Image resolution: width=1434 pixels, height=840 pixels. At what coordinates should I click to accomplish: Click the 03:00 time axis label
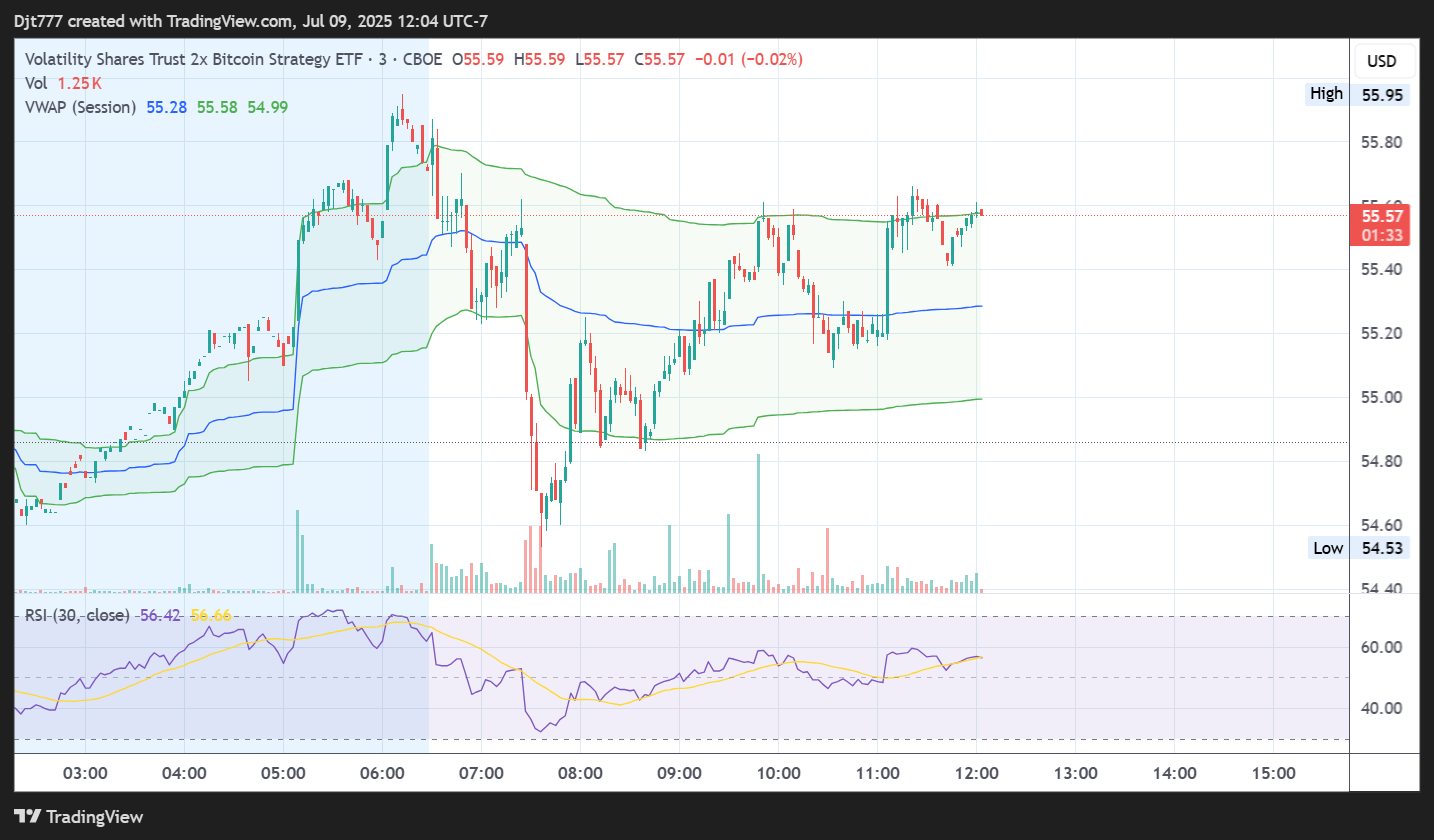tap(86, 773)
